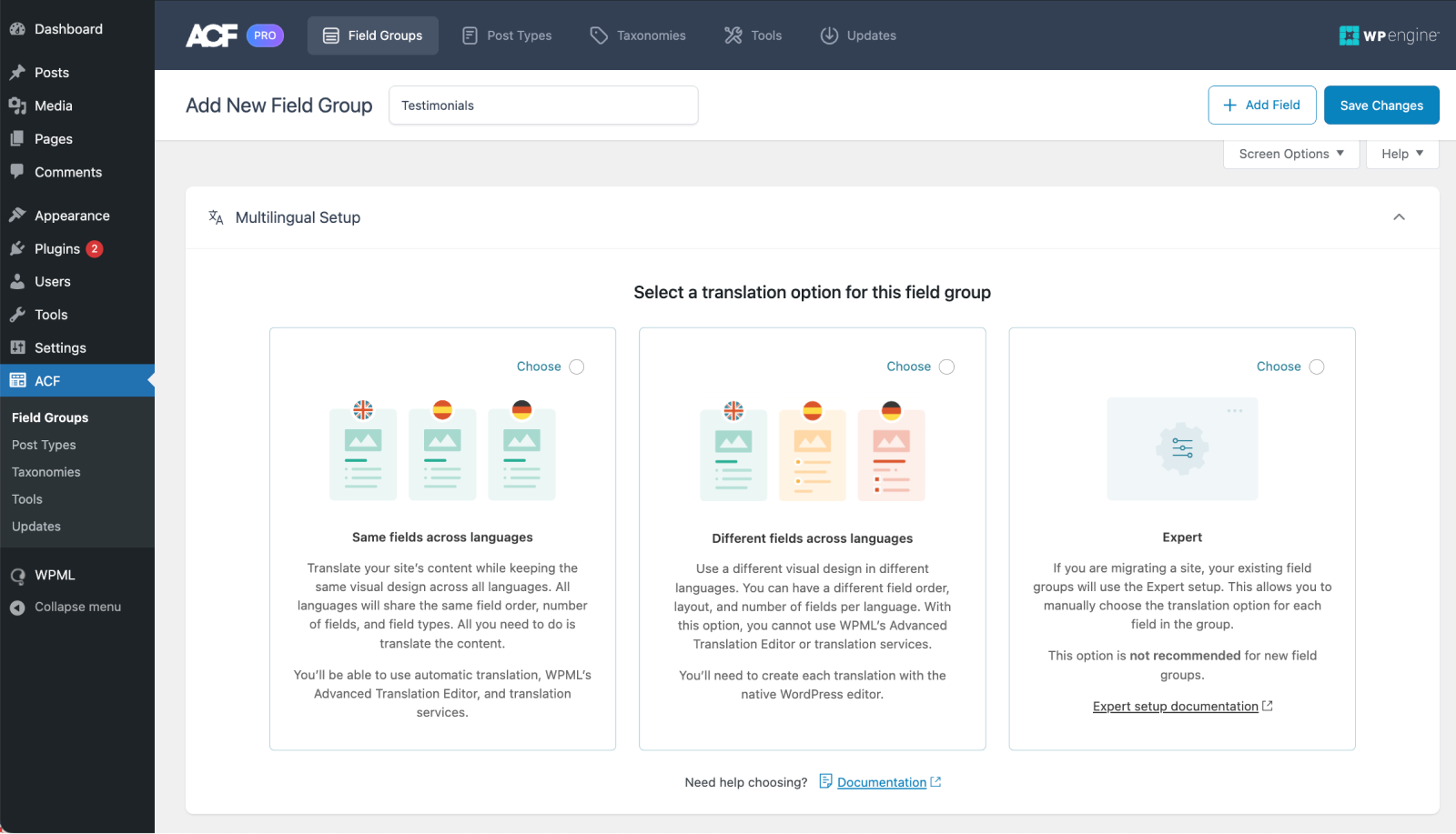Click the WPML sidebar icon
The image size is (1456, 834).
click(x=17, y=576)
